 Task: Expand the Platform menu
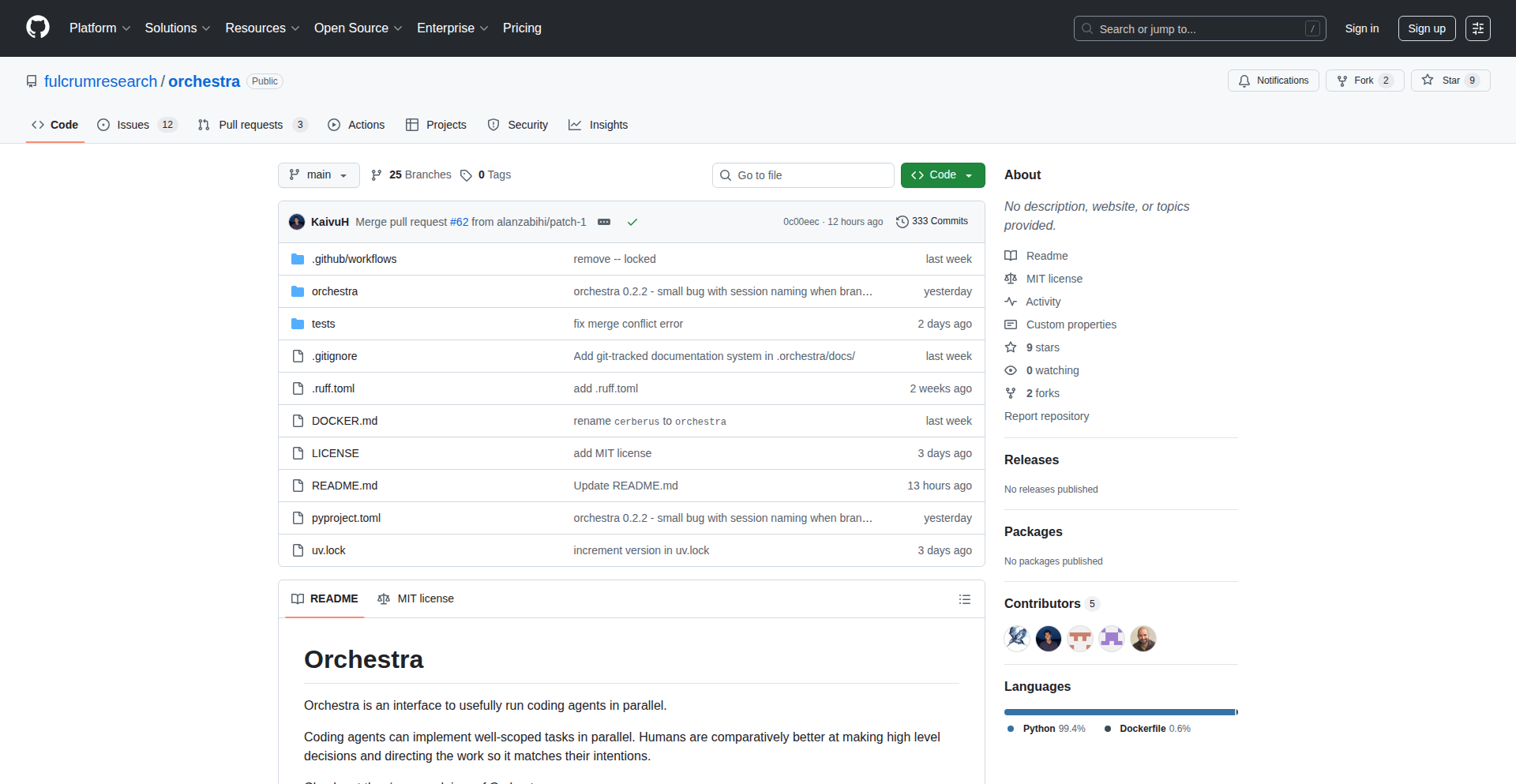[99, 28]
